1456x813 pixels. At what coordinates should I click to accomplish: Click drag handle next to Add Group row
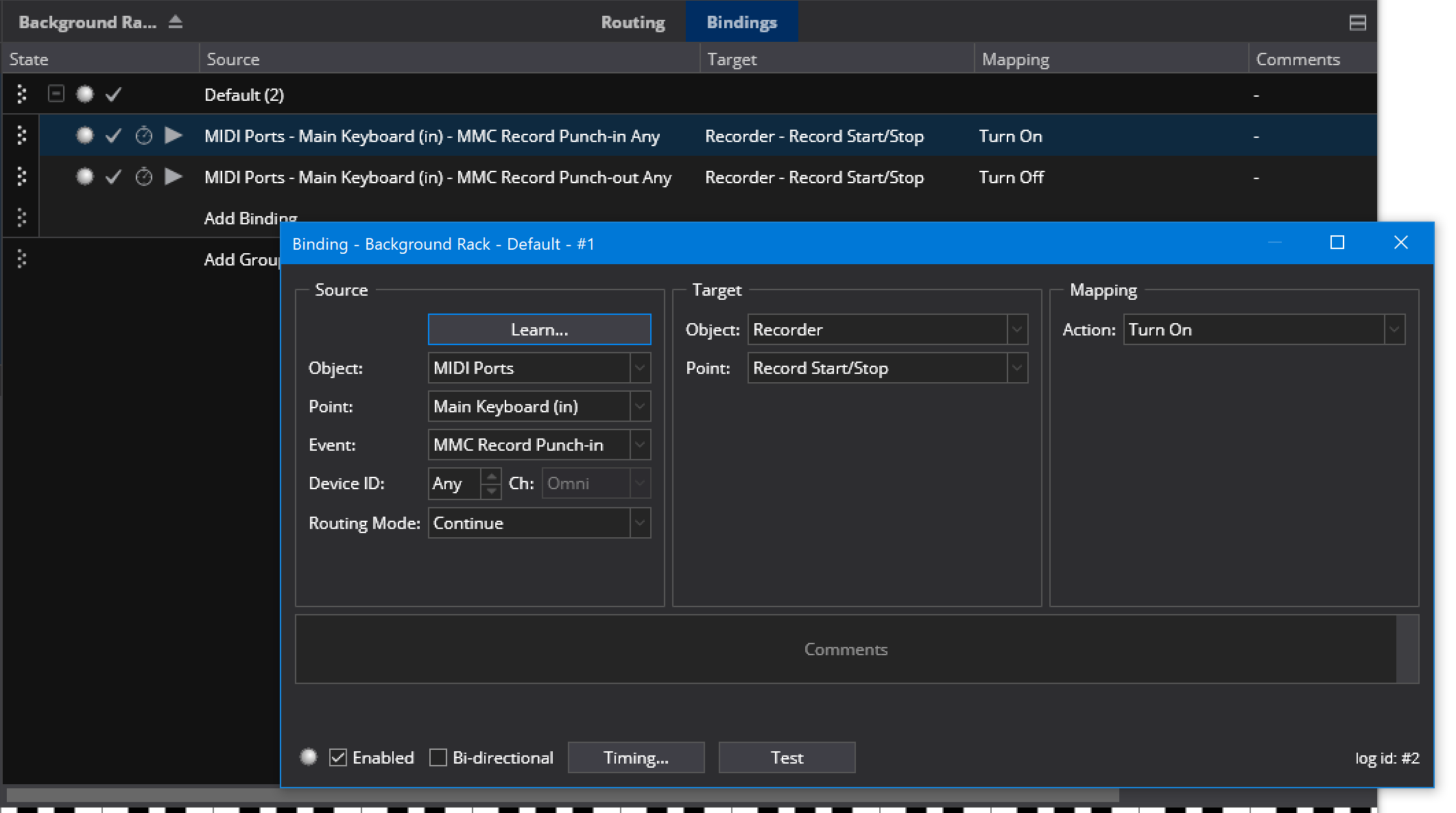coord(22,259)
